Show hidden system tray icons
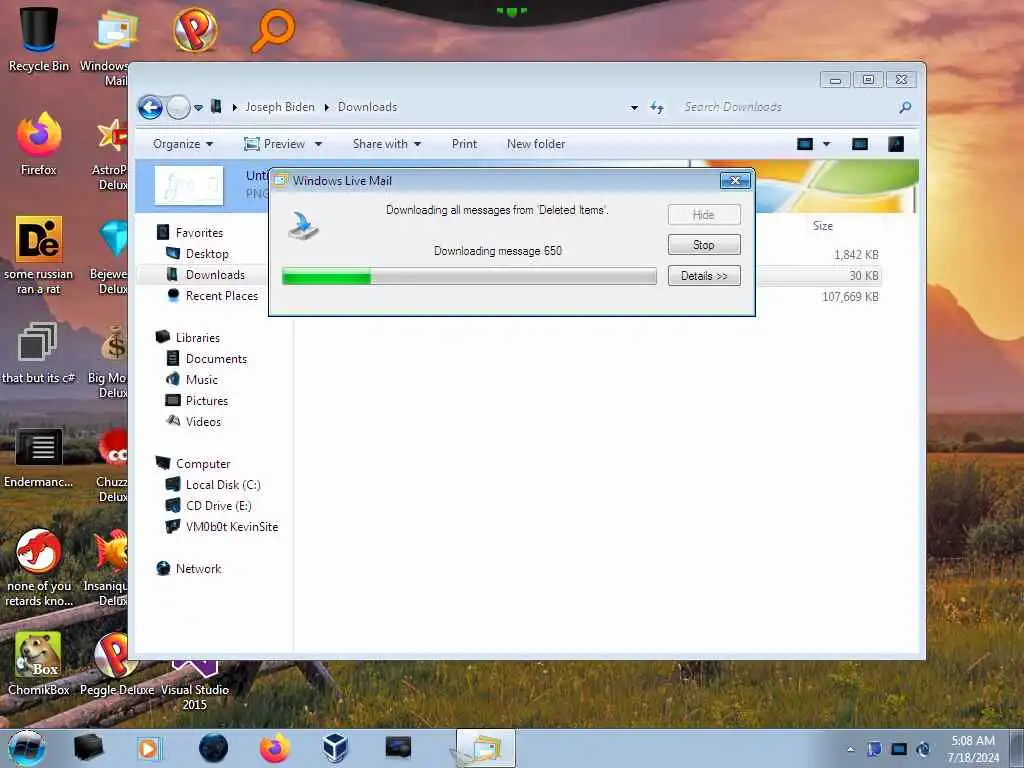 (x=850, y=749)
